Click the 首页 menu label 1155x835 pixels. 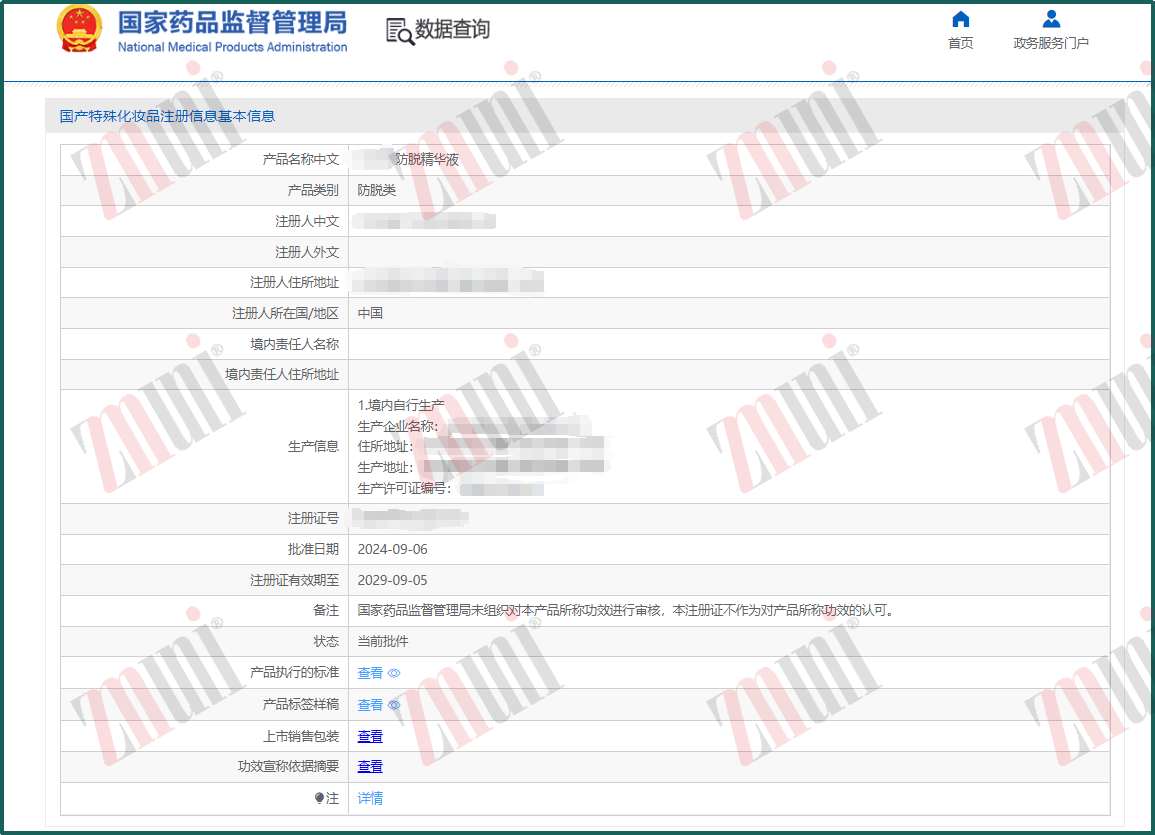point(961,43)
